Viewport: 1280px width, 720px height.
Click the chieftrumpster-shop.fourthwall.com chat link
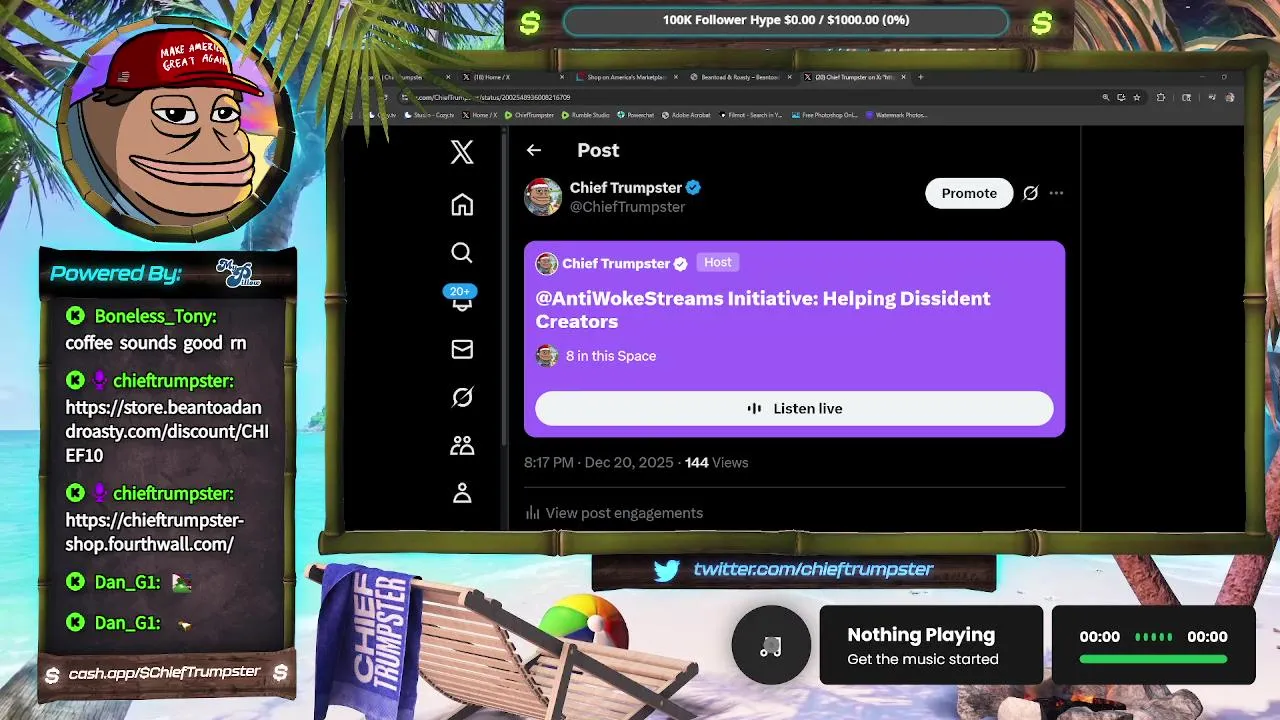point(155,532)
